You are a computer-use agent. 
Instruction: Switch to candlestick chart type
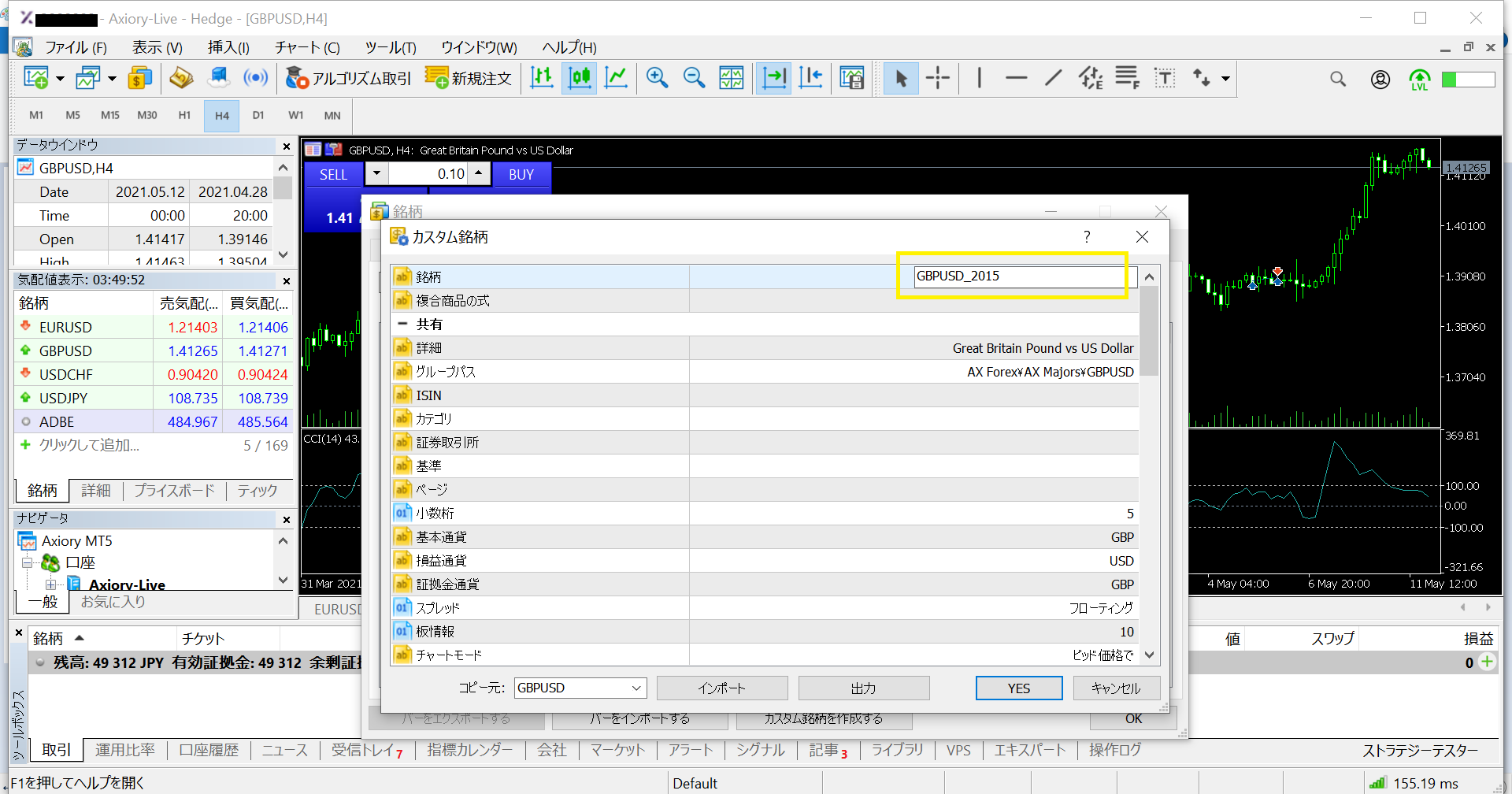click(580, 78)
